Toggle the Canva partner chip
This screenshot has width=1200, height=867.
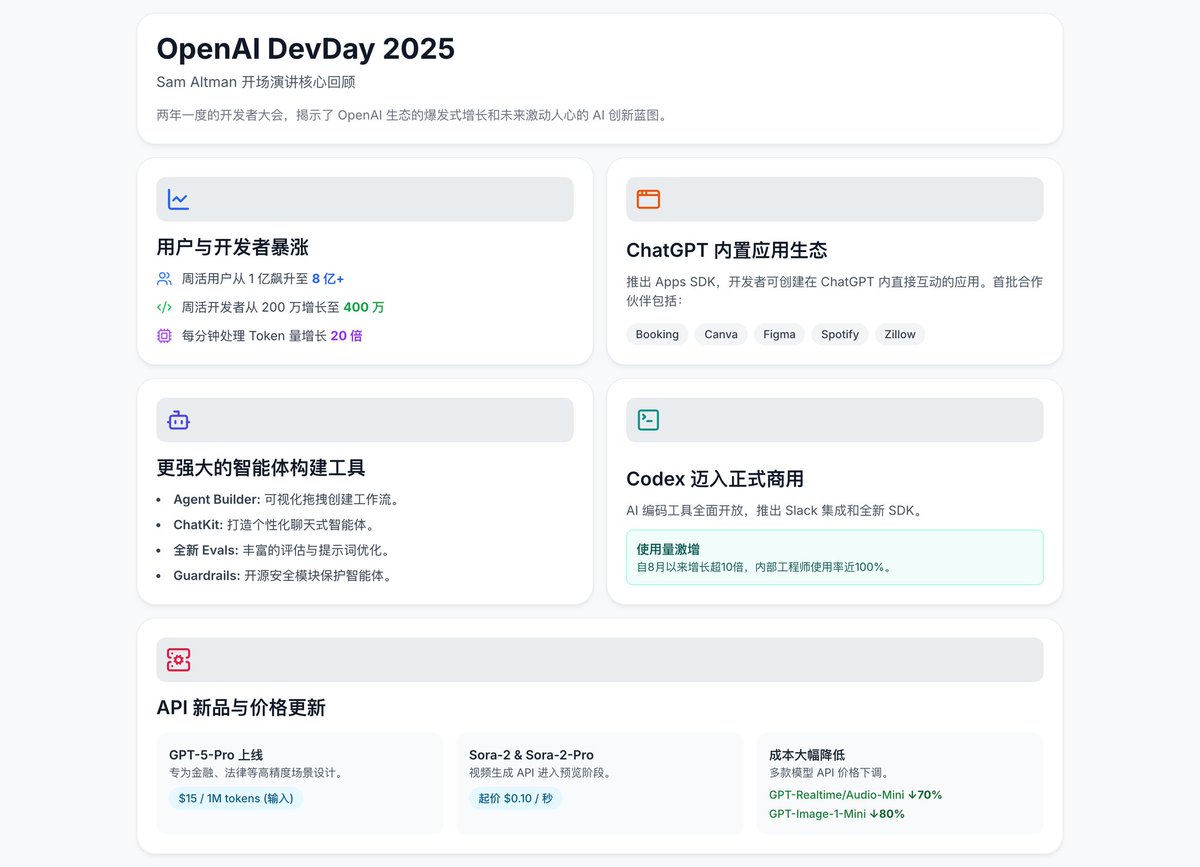click(x=720, y=334)
